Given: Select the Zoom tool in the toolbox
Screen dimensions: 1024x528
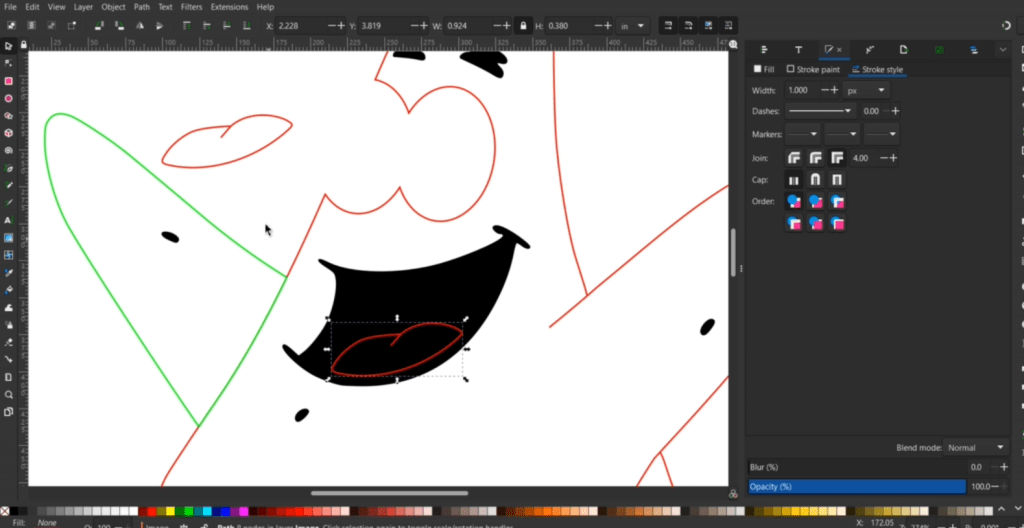Looking at the screenshot, I should tap(9, 394).
